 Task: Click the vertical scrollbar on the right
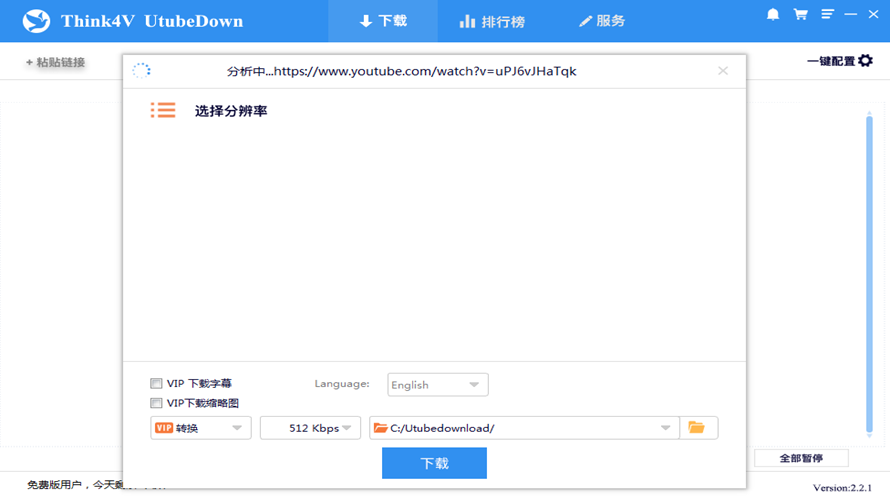coord(869,274)
